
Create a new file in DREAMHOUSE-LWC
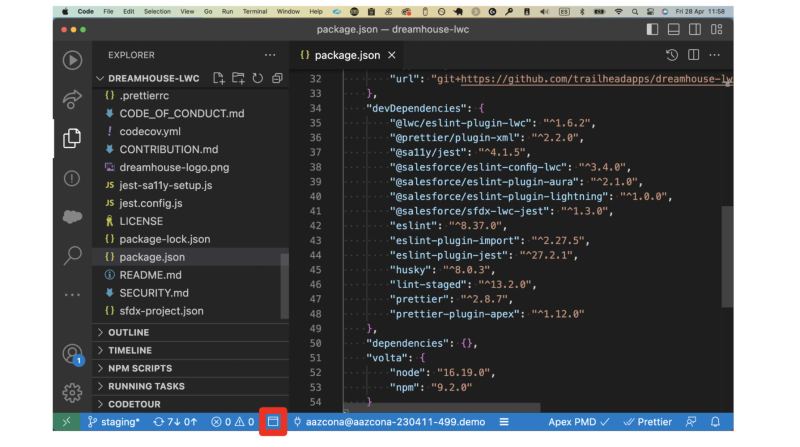point(218,78)
